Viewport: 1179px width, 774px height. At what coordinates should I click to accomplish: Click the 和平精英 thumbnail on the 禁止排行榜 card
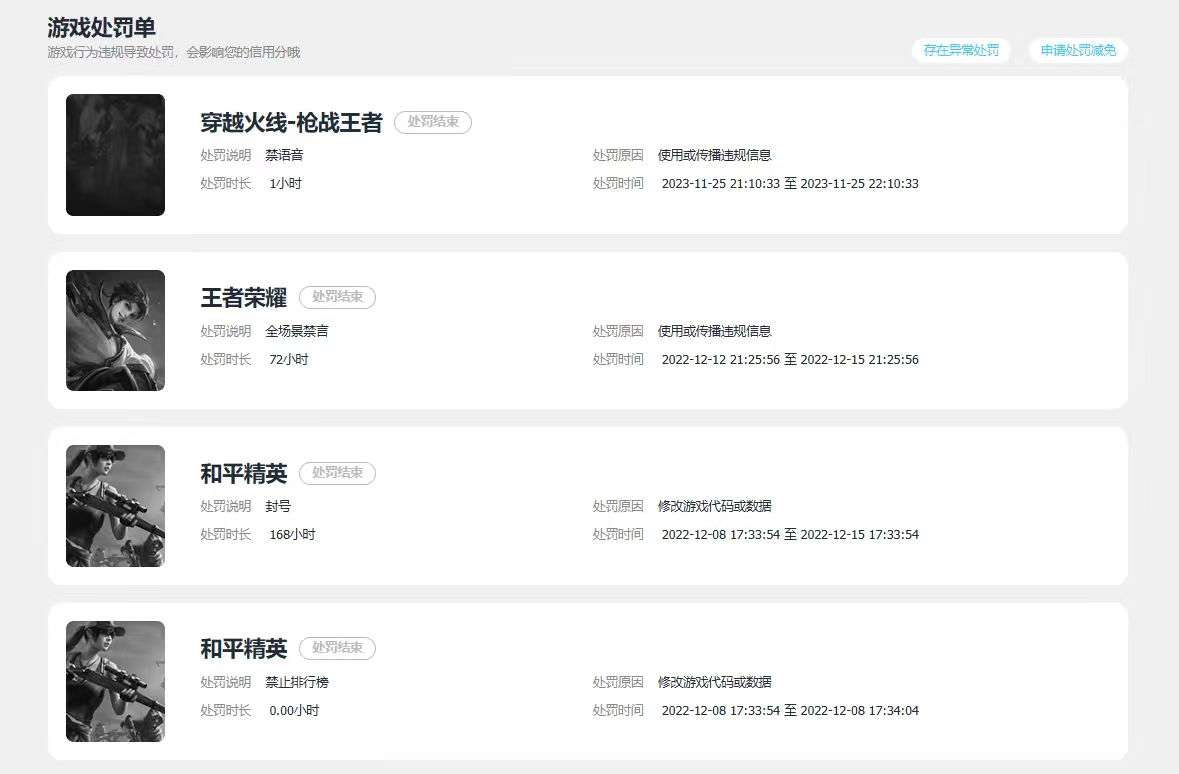pyautogui.click(x=115, y=681)
